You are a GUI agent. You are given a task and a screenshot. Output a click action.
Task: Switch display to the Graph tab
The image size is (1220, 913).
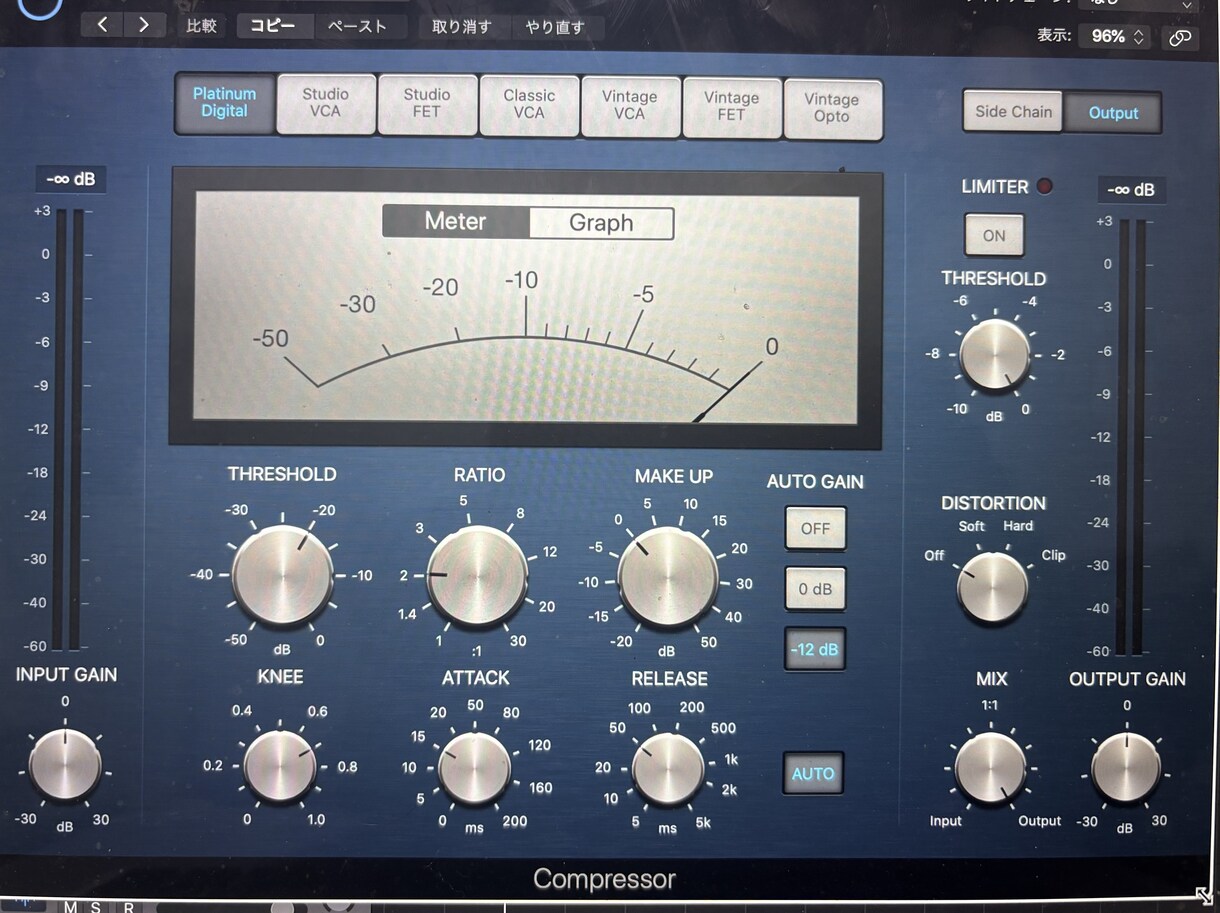point(601,223)
